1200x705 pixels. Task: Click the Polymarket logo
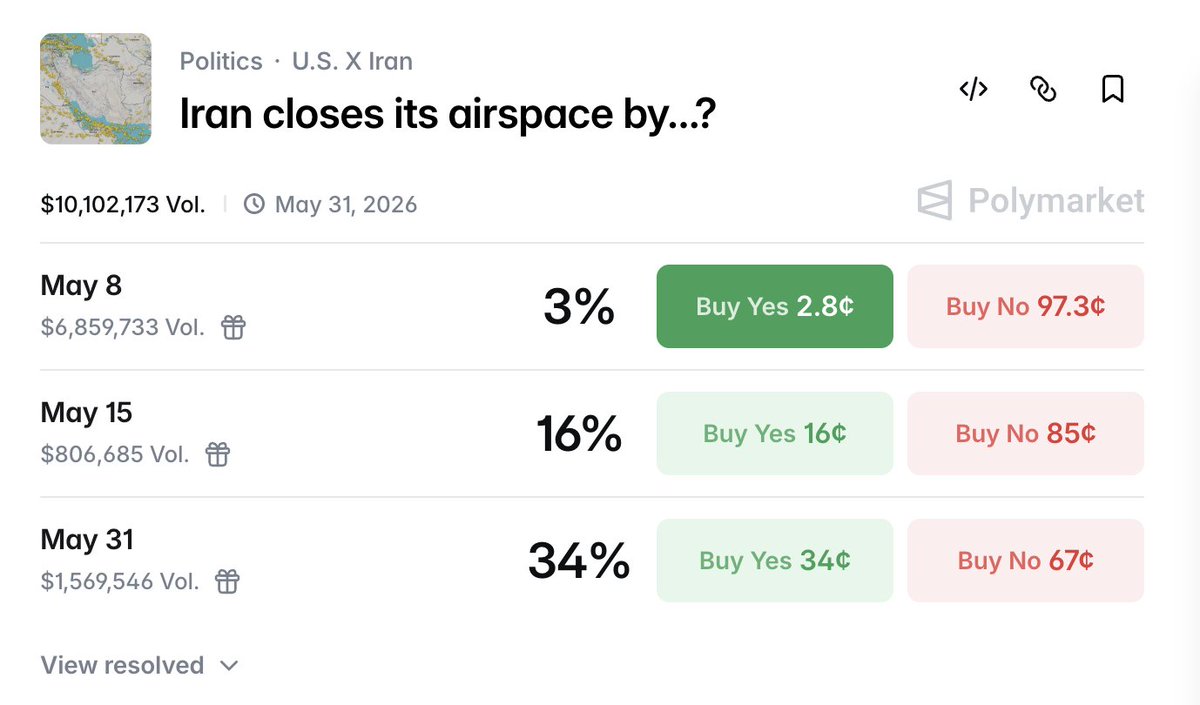pyautogui.click(x=1031, y=201)
